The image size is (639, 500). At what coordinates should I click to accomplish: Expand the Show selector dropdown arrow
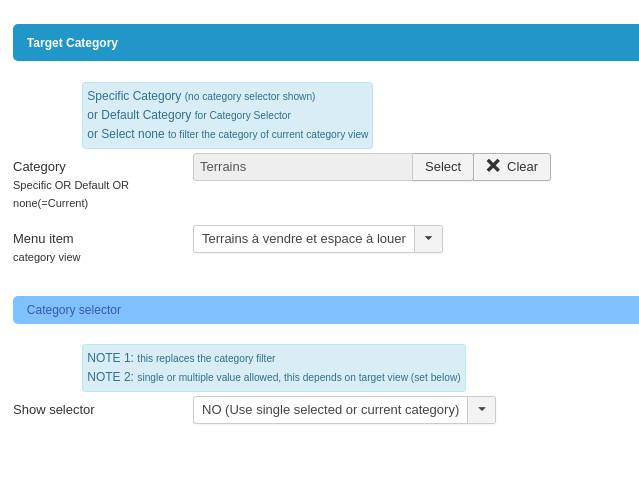pos(481,410)
